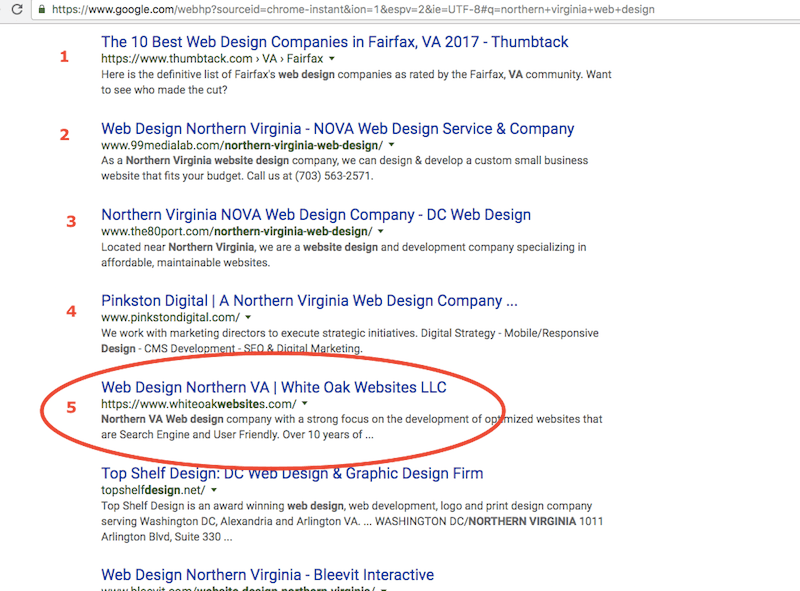Open the Thumbtack 10 Best Web Design result

pos(334,42)
